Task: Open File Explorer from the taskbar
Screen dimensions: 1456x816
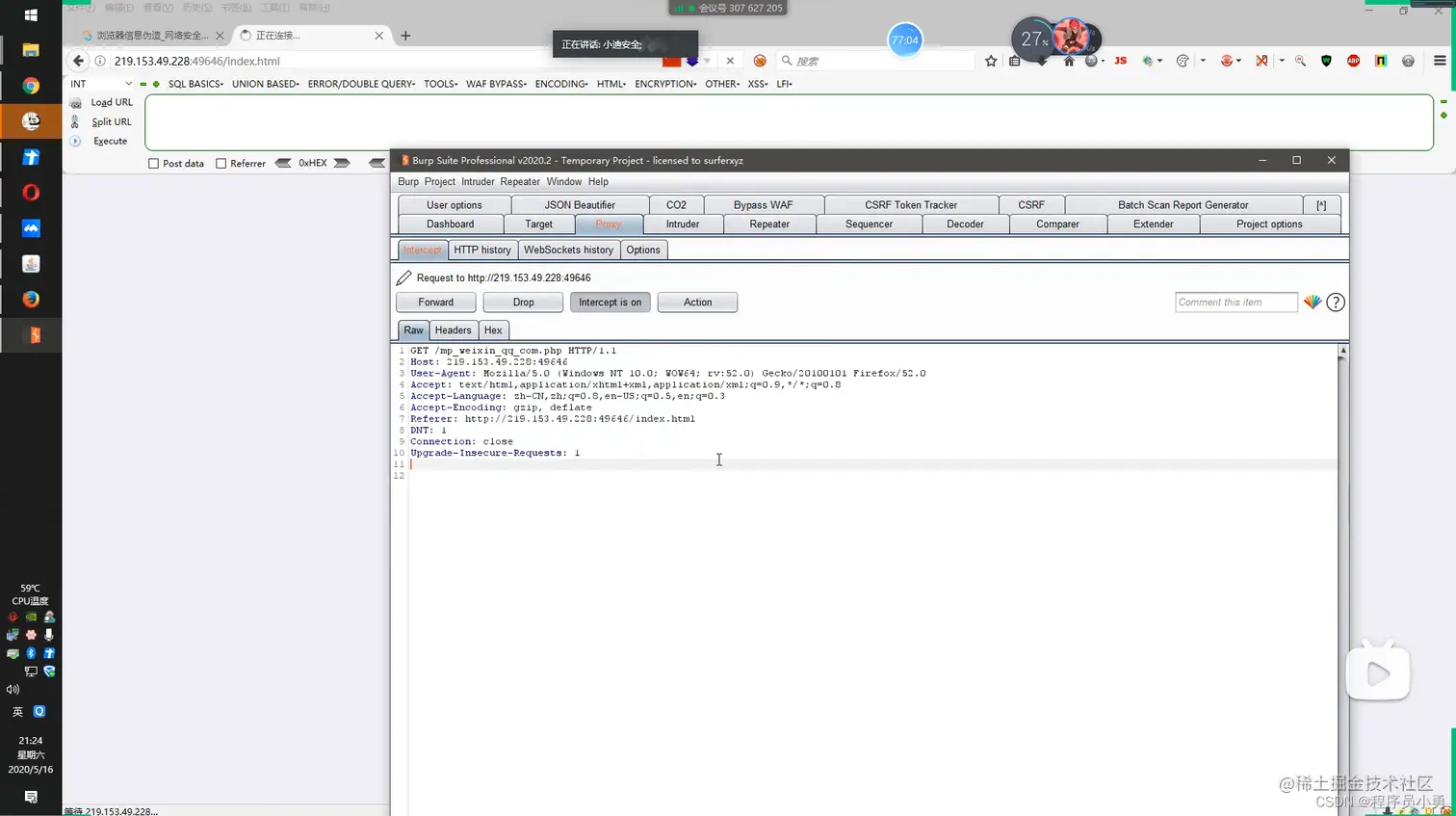Action: click(x=31, y=50)
